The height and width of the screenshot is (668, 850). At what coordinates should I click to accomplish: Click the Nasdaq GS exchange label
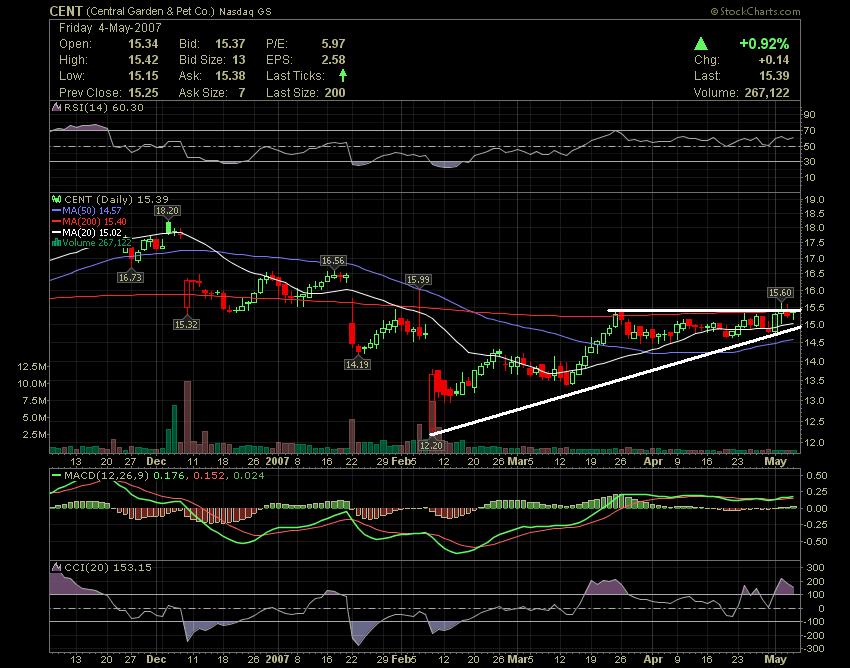point(245,11)
